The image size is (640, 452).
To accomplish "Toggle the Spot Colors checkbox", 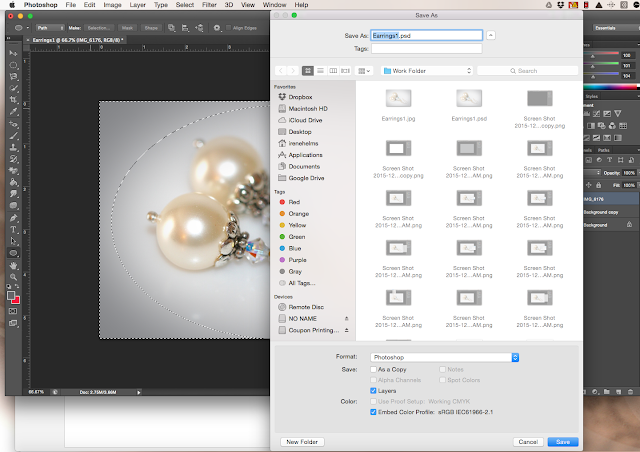I will (x=442, y=380).
